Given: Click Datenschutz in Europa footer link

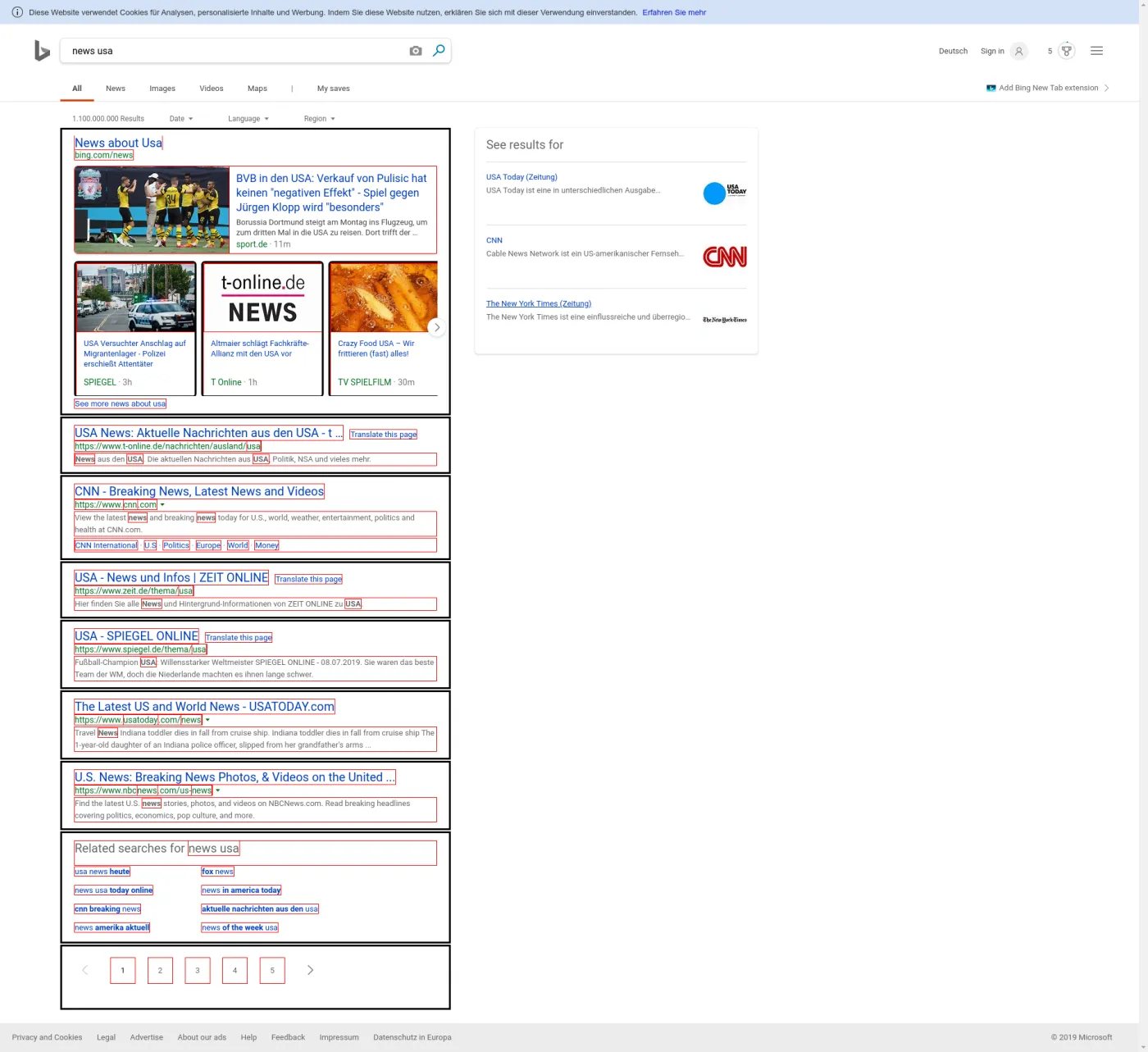Looking at the screenshot, I should pos(412,1037).
